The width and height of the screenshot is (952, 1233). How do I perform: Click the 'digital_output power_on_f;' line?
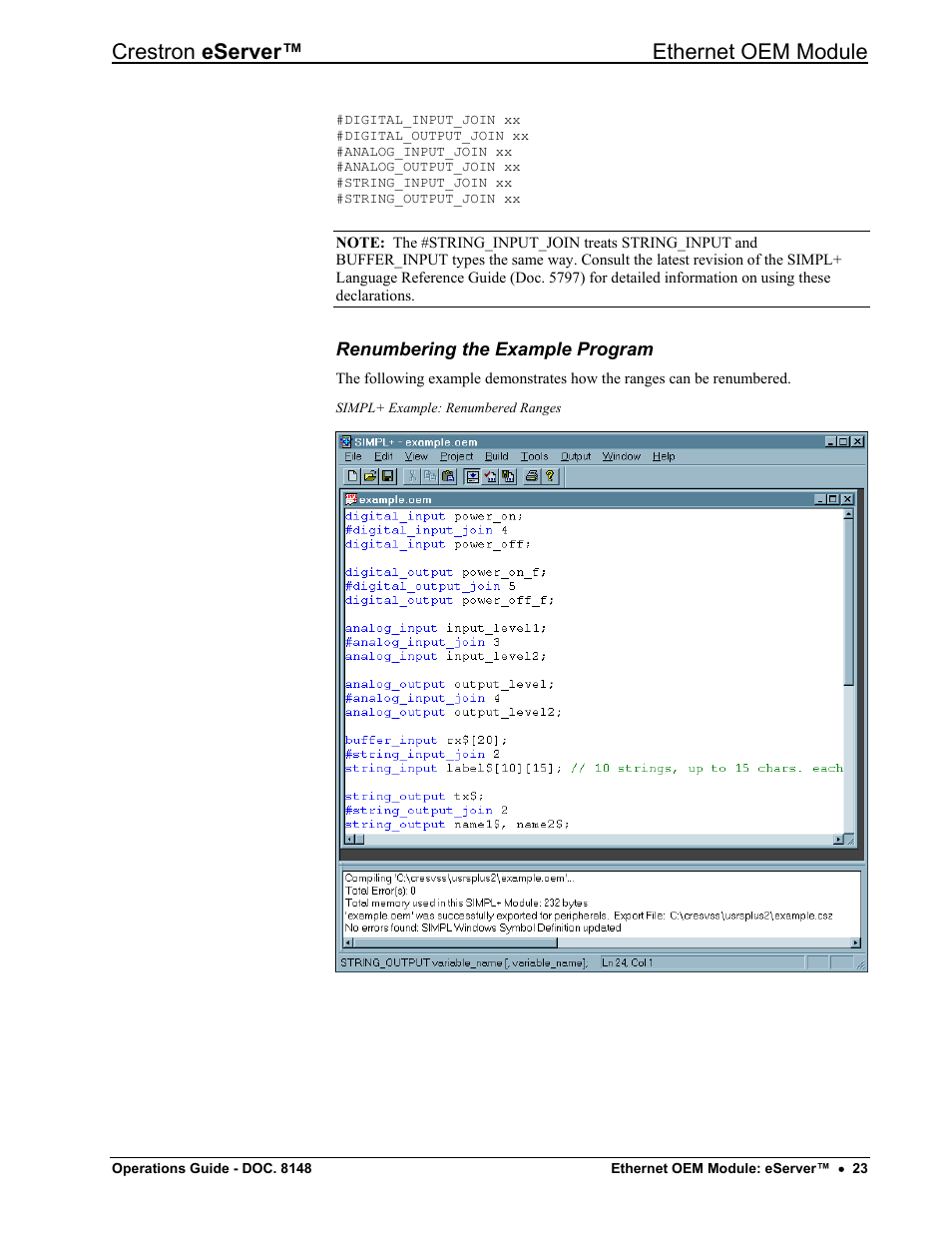point(446,572)
